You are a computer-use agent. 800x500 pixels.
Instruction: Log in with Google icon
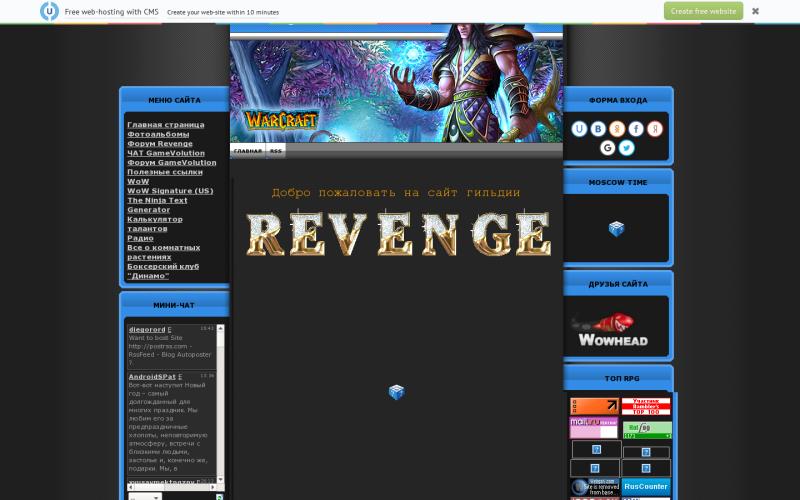pyautogui.click(x=607, y=147)
